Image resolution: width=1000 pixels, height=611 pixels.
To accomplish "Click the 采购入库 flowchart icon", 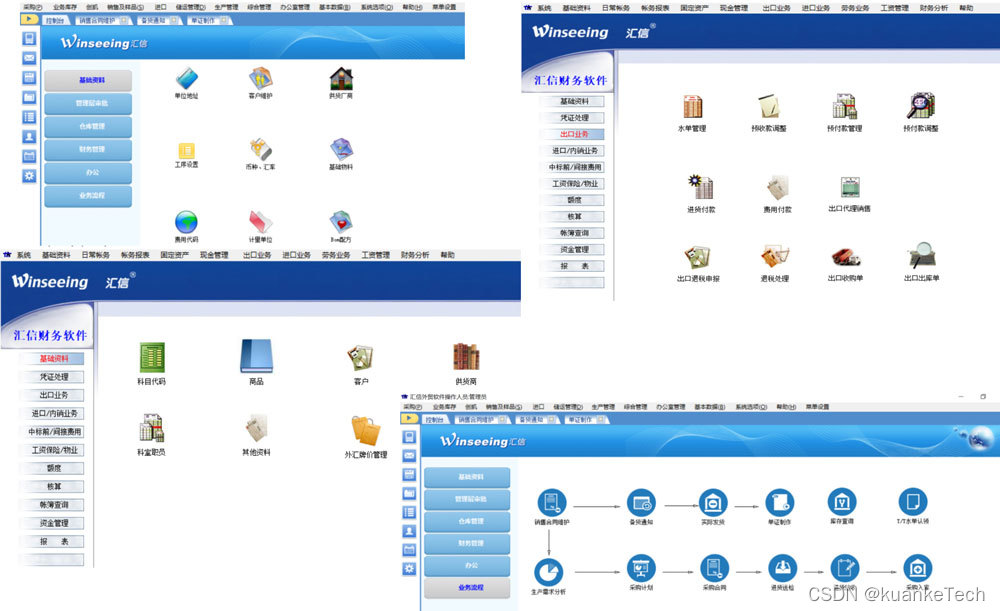I will 918,568.
